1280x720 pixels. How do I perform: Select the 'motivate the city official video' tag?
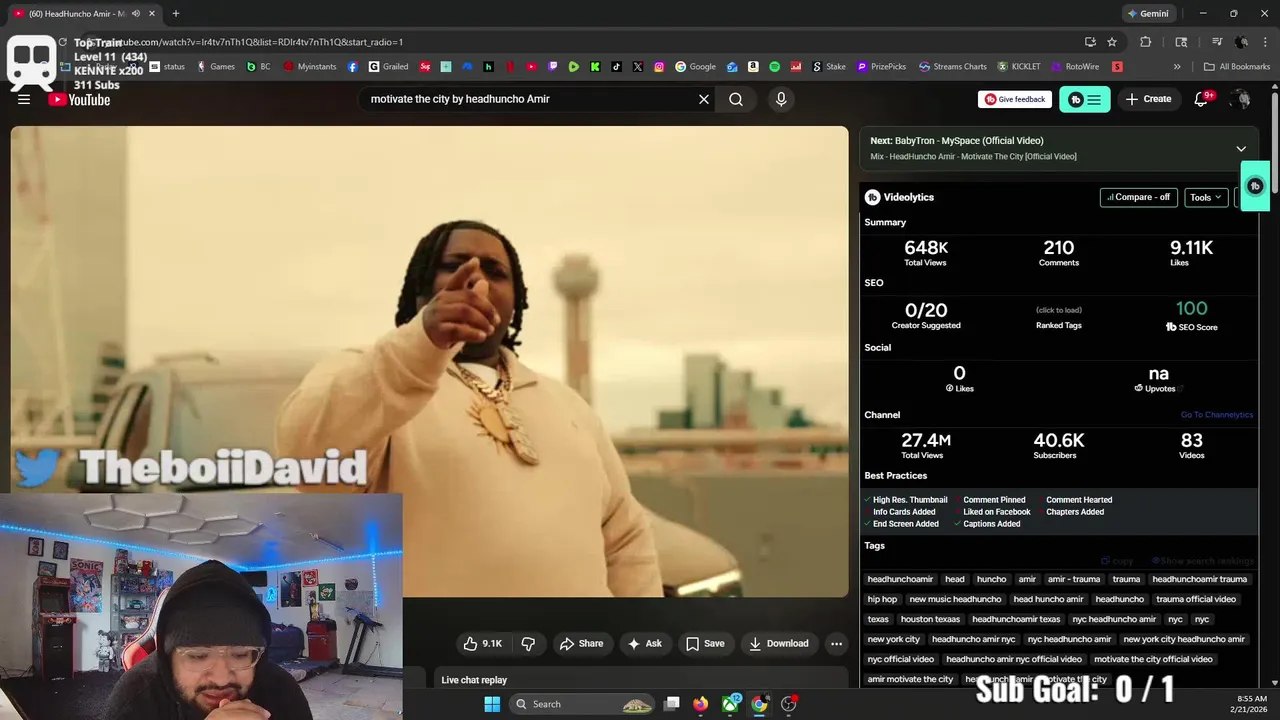click(1153, 659)
